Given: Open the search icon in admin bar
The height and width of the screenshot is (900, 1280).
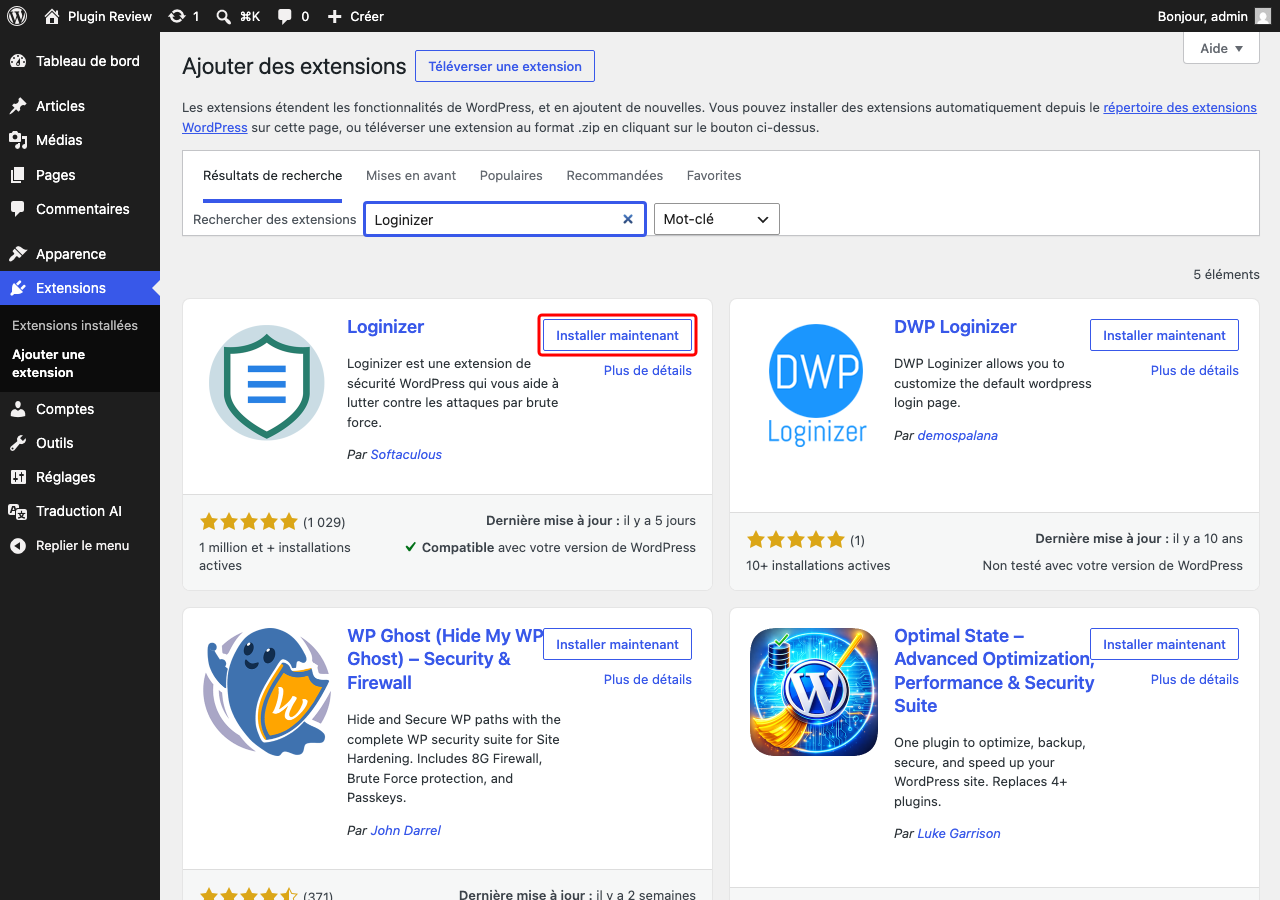Looking at the screenshot, I should click(x=224, y=16).
